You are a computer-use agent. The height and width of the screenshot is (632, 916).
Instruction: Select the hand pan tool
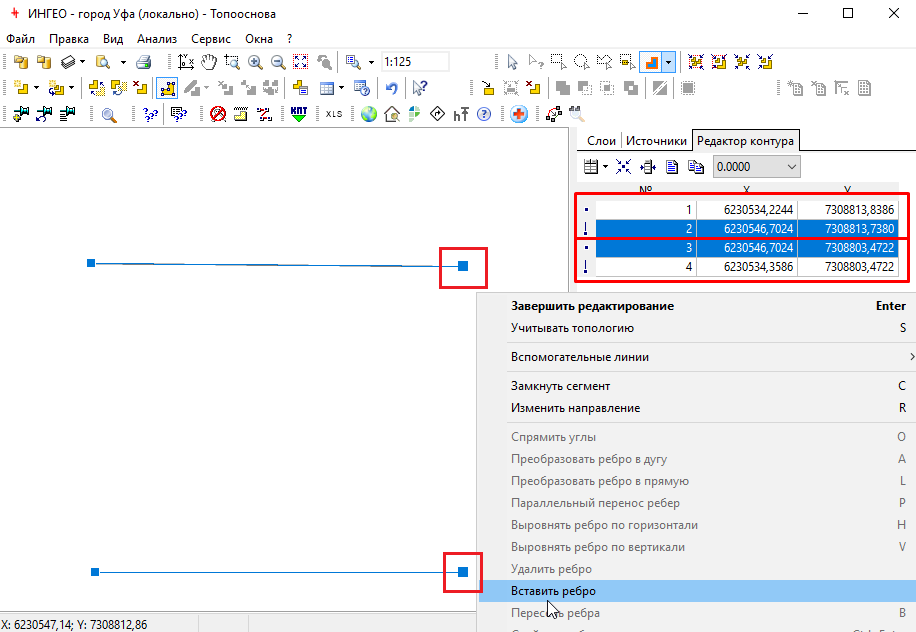(209, 62)
